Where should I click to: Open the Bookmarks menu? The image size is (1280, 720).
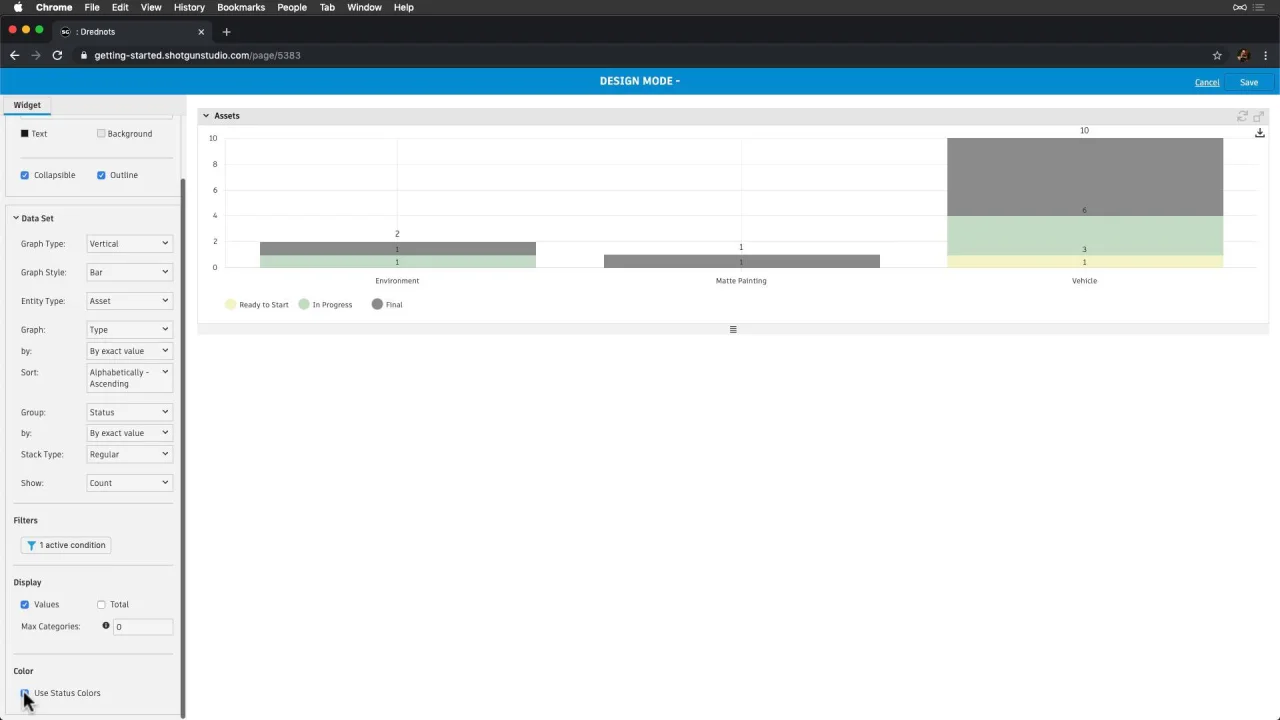pyautogui.click(x=241, y=7)
